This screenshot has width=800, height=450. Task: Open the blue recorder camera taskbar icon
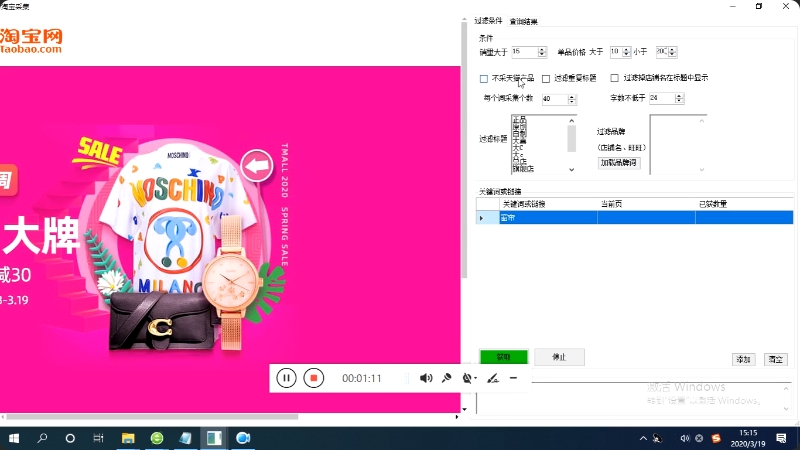click(x=243, y=438)
